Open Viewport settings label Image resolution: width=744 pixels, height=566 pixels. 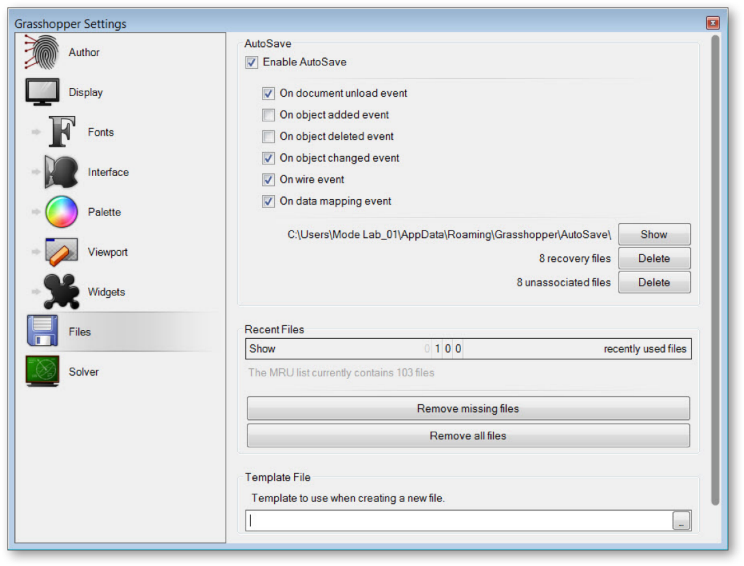tap(108, 252)
